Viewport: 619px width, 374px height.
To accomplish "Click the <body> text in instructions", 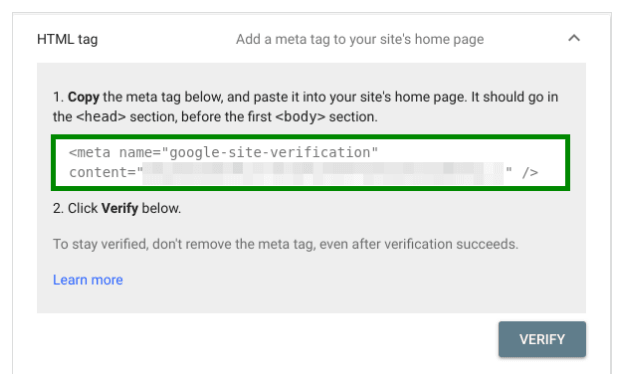I will (300, 117).
